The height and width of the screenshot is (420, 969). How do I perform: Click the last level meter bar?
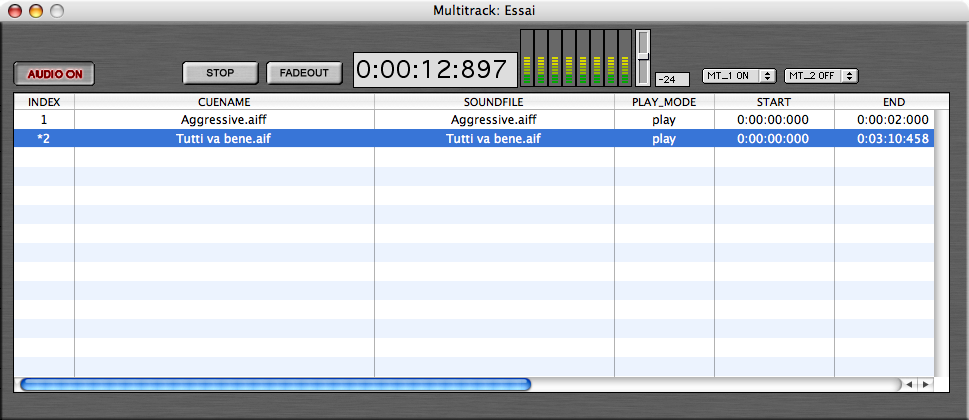pos(625,57)
